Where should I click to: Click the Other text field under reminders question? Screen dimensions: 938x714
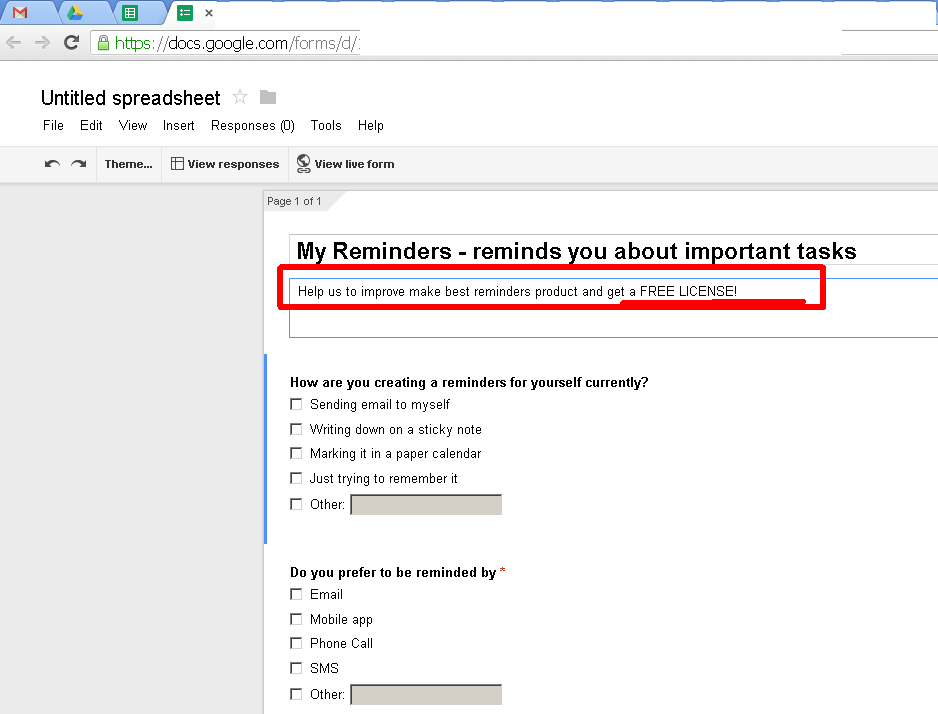click(426, 505)
